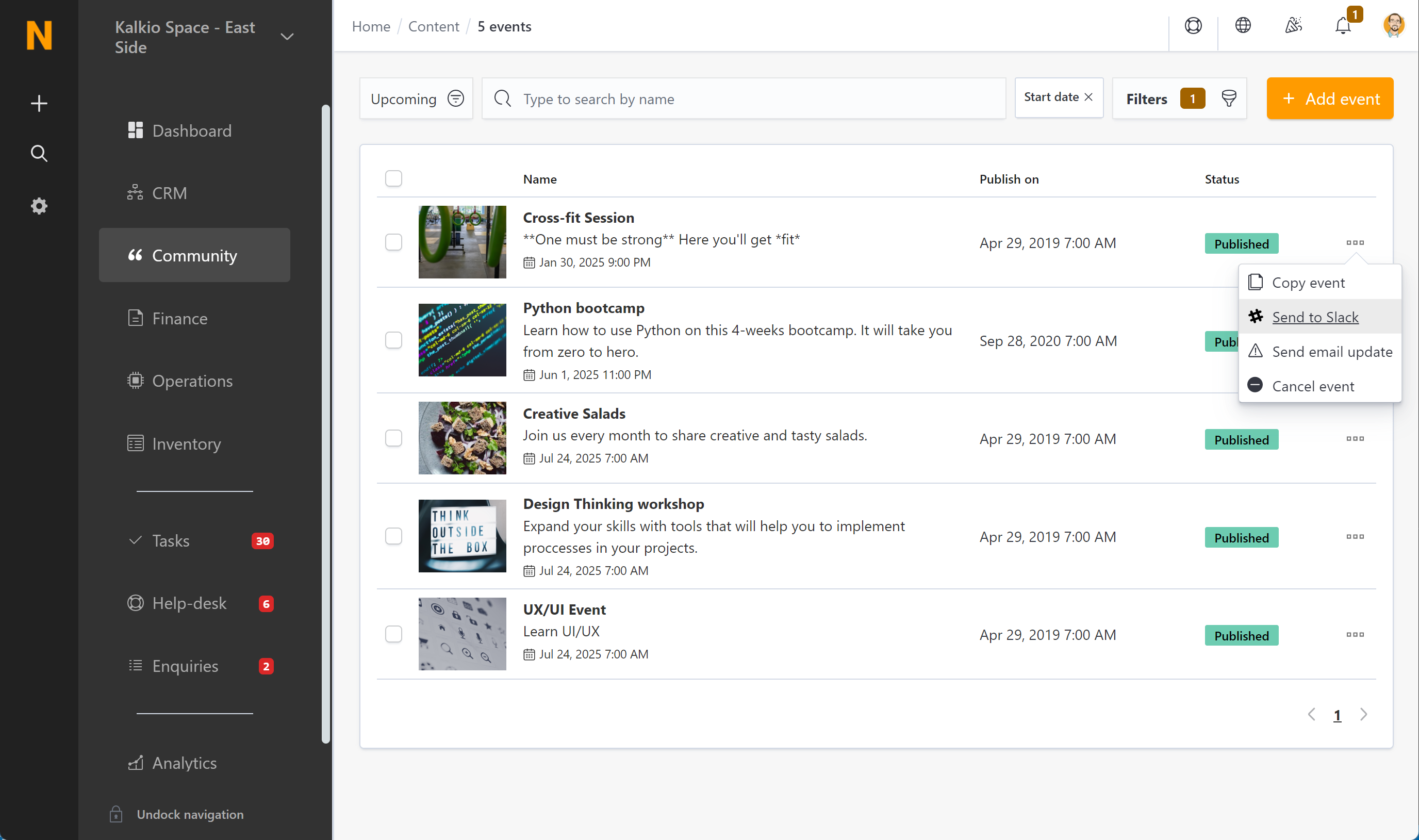Viewport: 1419px width, 840px height.
Task: Open Help-desk in sidebar
Action: [195, 603]
